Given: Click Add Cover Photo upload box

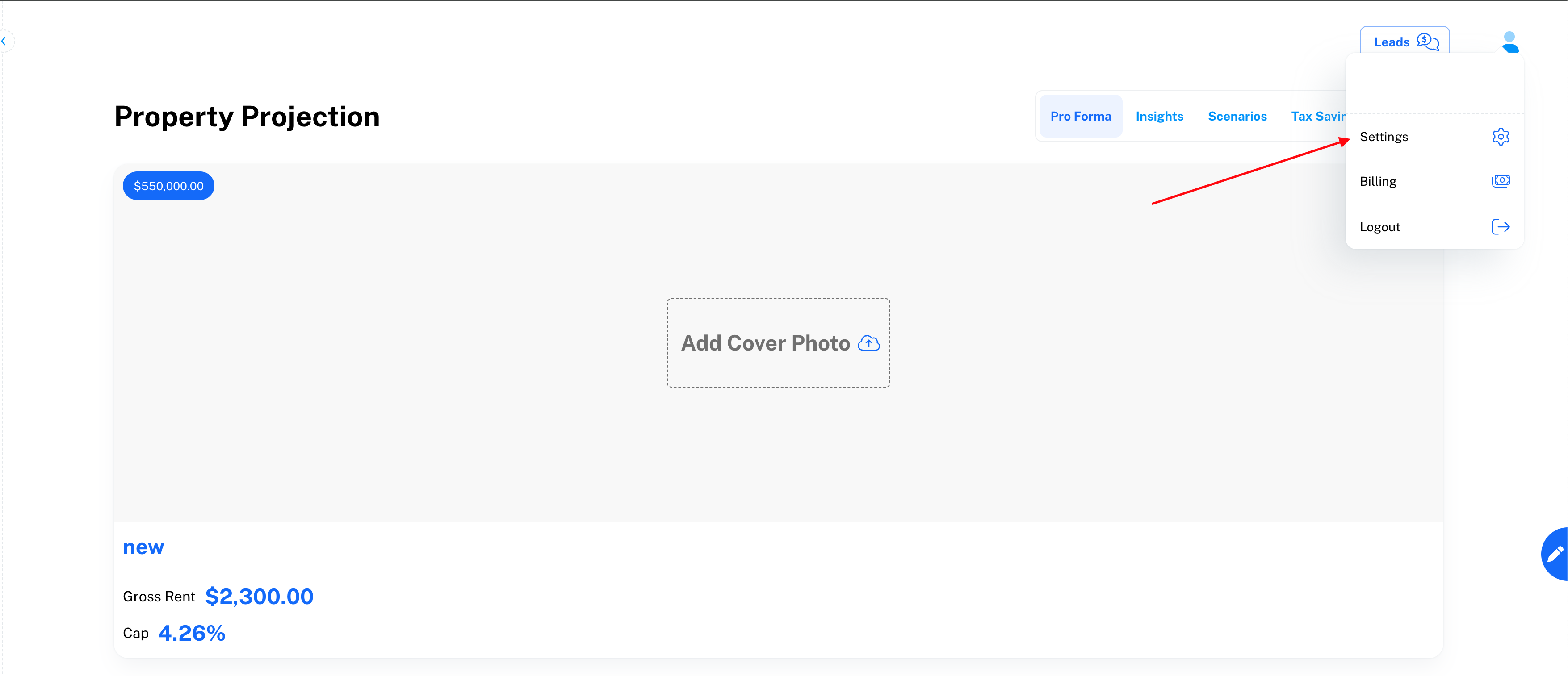Looking at the screenshot, I should pyautogui.click(x=778, y=343).
